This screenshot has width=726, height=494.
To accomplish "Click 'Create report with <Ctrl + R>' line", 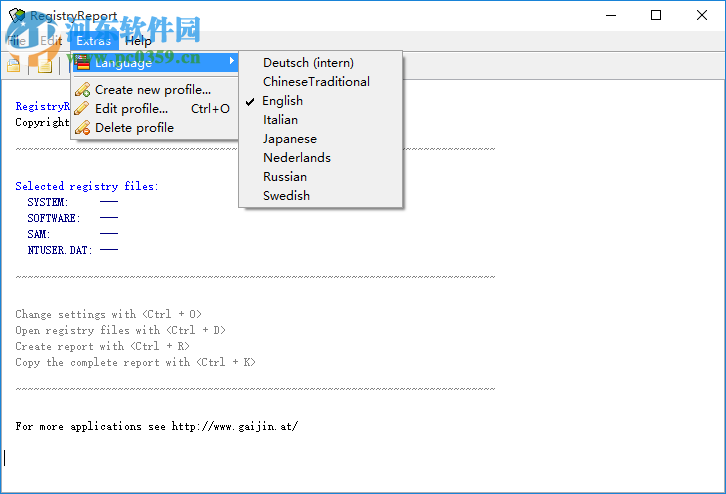I will pos(102,346).
